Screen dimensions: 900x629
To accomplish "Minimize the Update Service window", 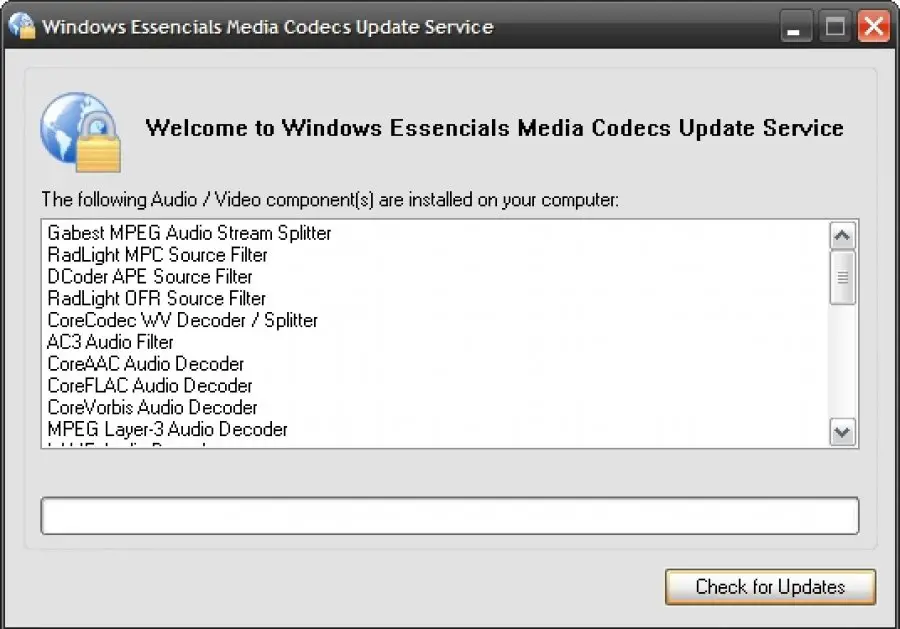I will 795,27.
